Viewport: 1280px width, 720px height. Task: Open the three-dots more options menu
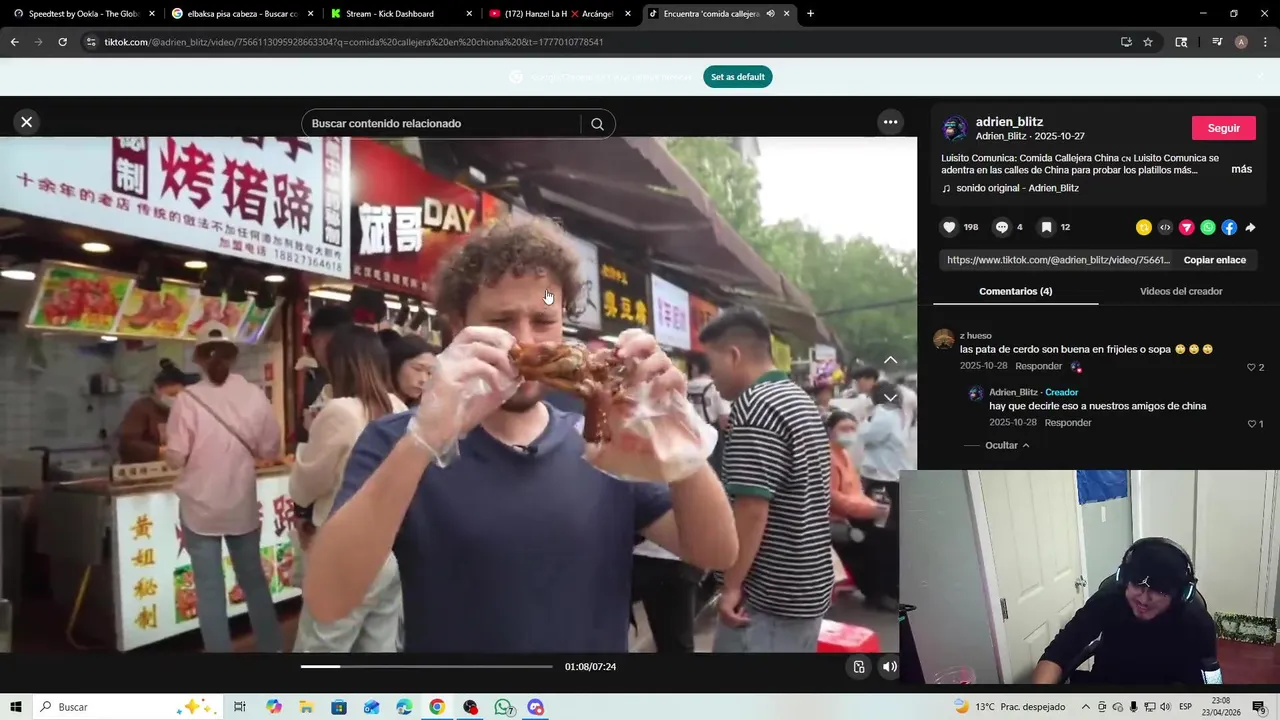pos(890,122)
